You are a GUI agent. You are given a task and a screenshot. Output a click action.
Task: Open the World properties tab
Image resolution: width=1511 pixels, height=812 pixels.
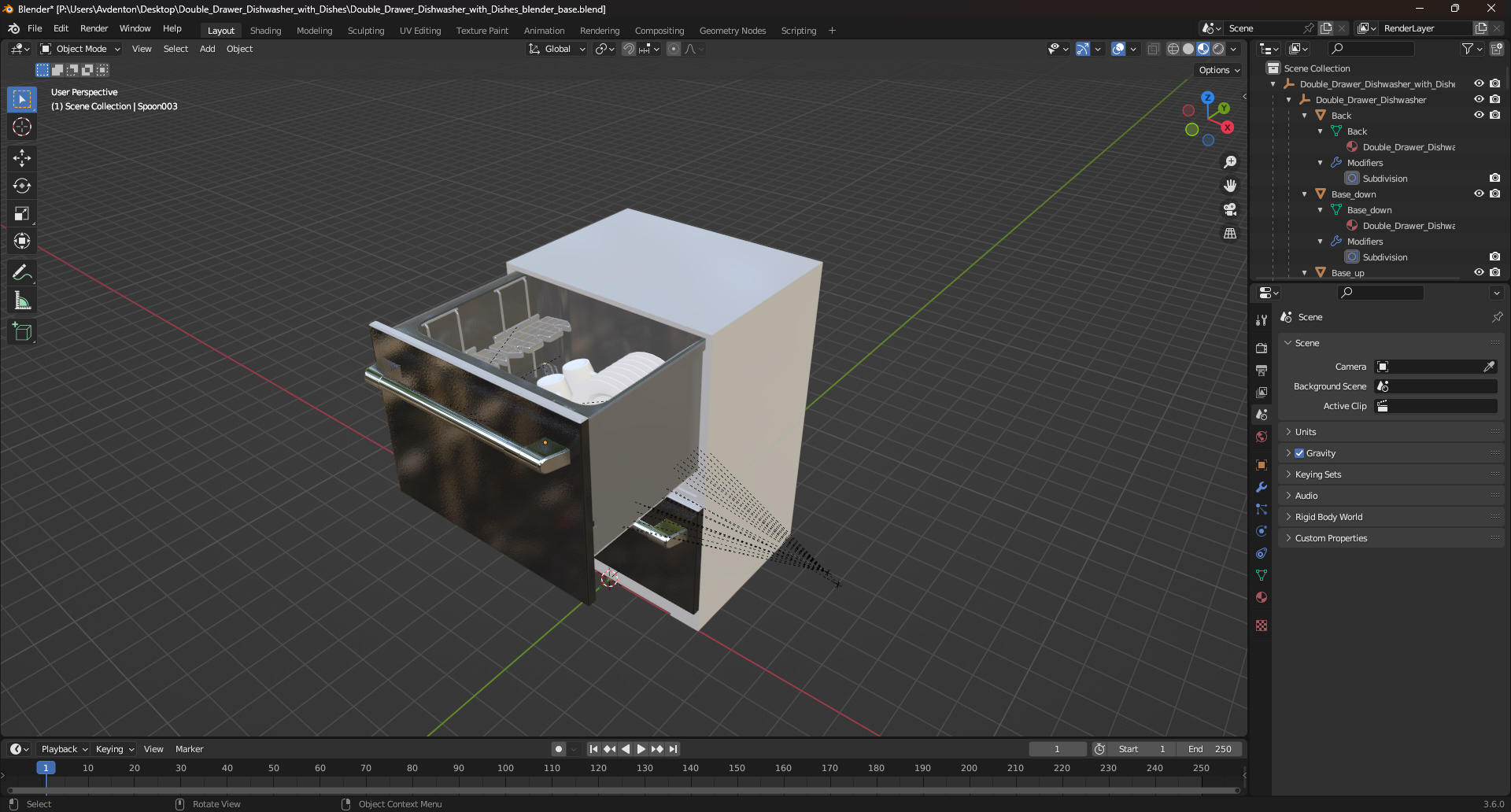click(x=1262, y=437)
